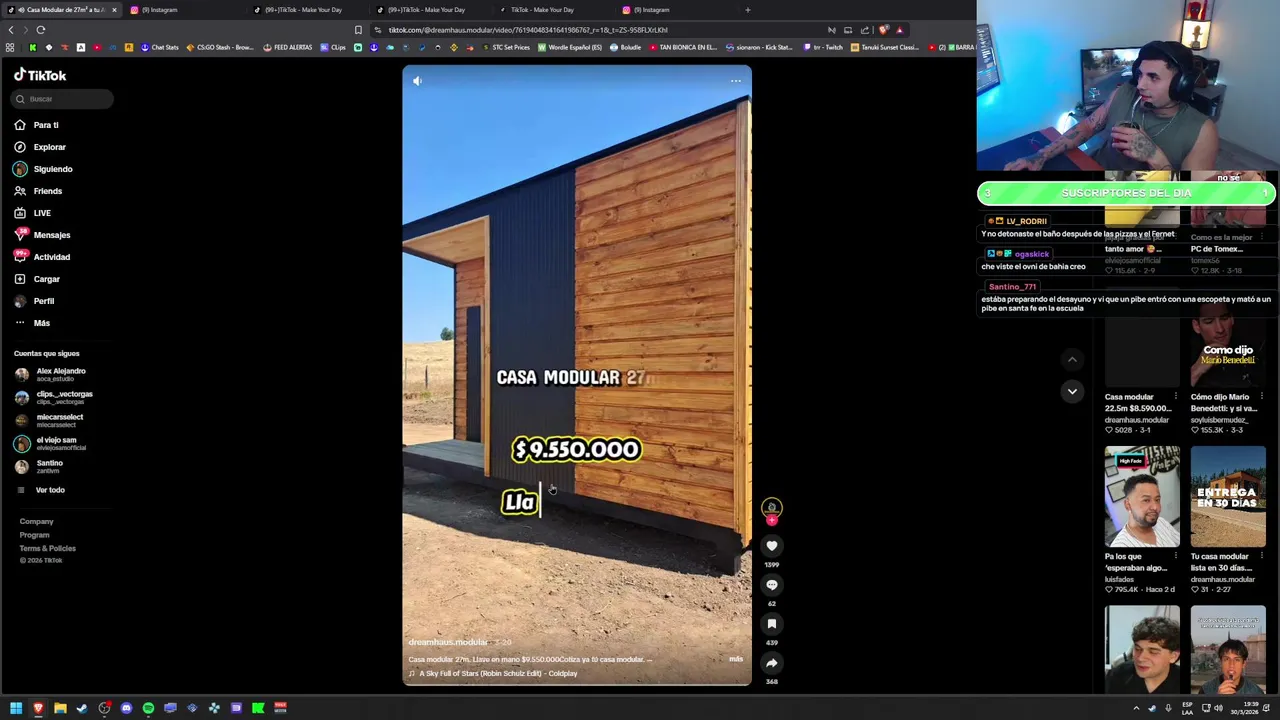Reload the page
This screenshot has height=720, width=1280.
[40, 30]
